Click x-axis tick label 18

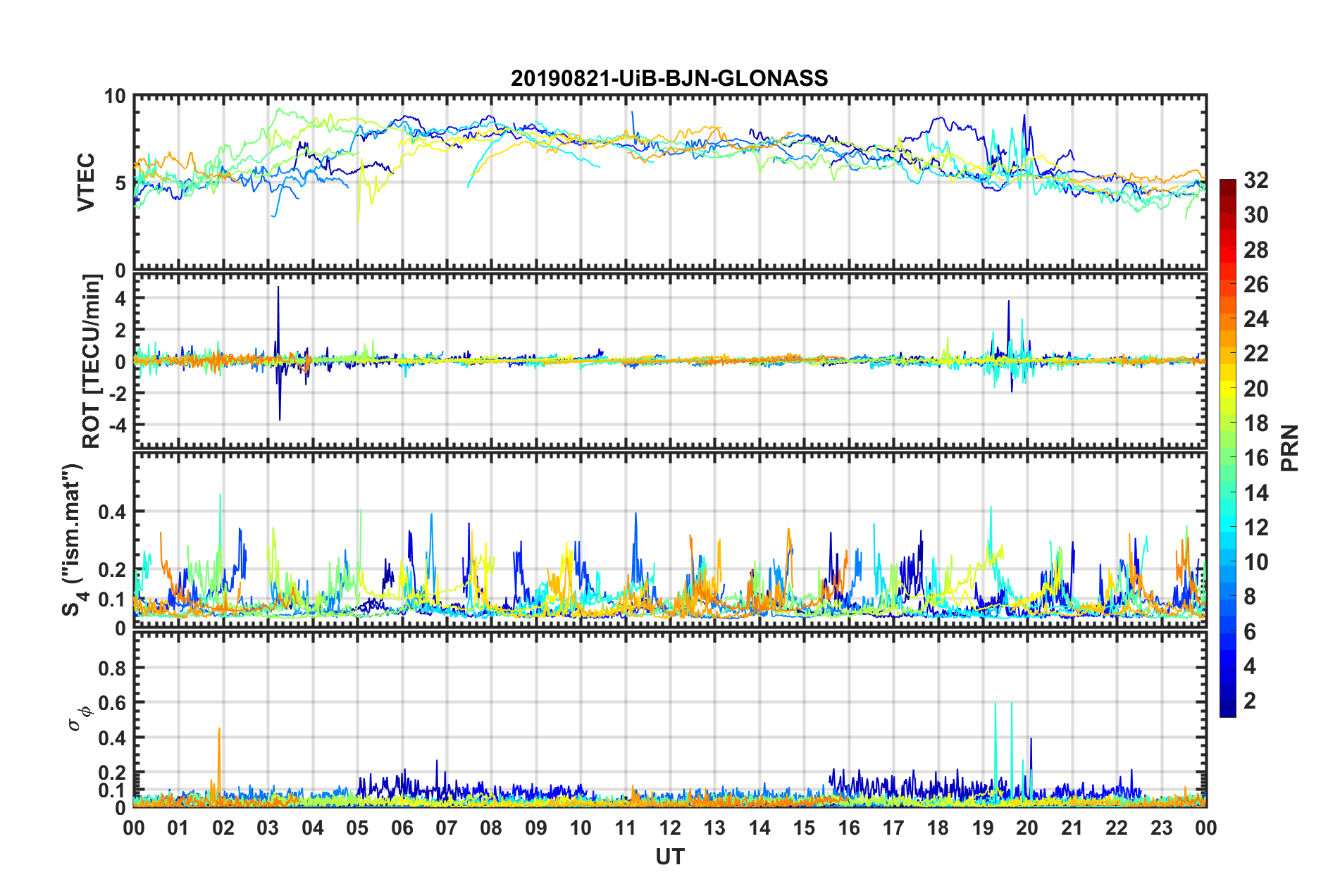[x=938, y=828]
